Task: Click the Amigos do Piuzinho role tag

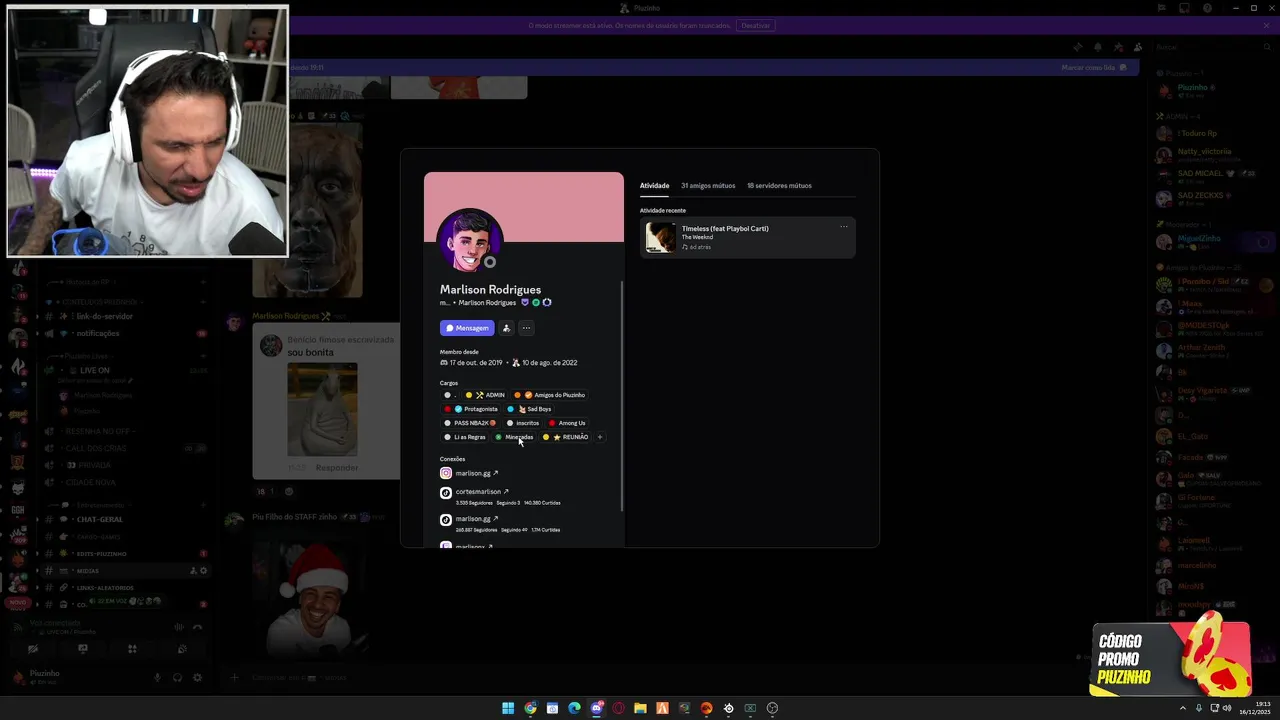Action: [550, 395]
